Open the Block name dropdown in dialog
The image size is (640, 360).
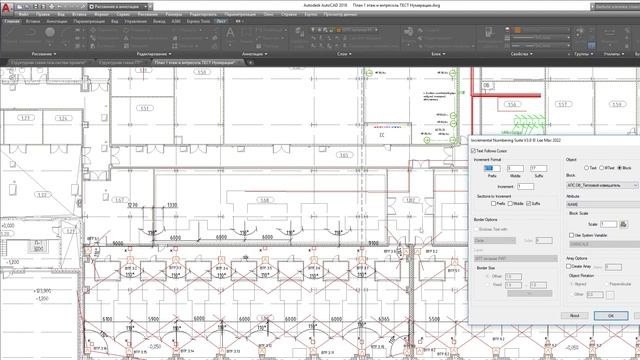602,185
